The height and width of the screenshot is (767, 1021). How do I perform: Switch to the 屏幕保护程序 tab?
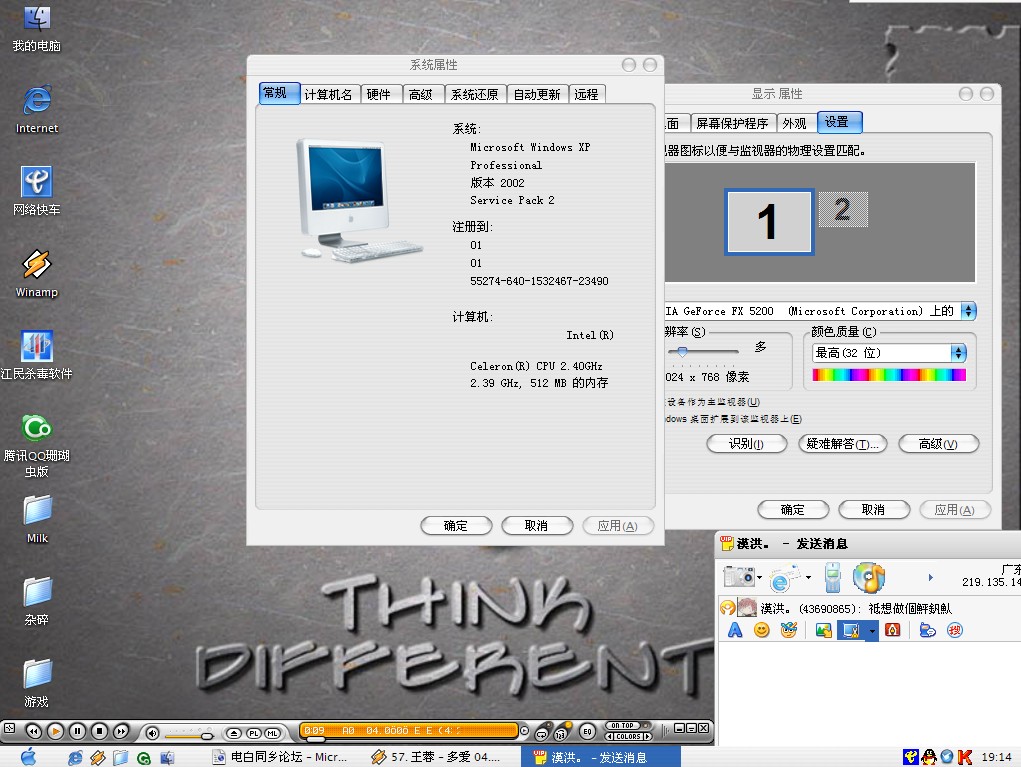click(x=732, y=123)
